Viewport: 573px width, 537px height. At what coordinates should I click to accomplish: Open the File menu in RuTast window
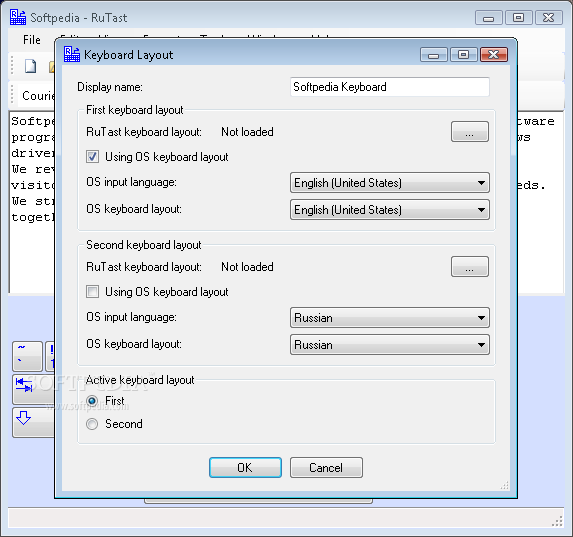(32, 40)
